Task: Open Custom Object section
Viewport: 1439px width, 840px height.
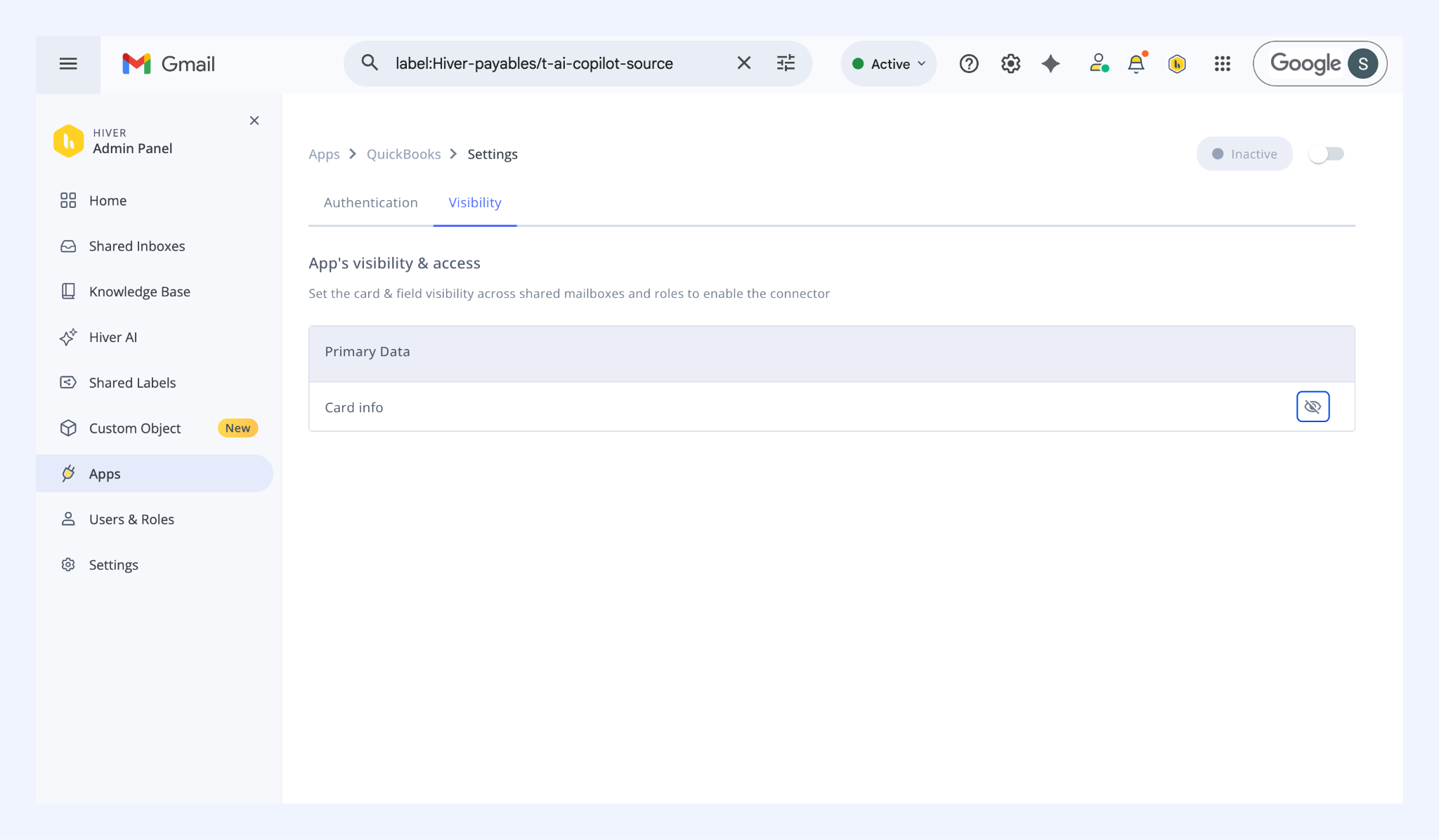Action: (135, 428)
